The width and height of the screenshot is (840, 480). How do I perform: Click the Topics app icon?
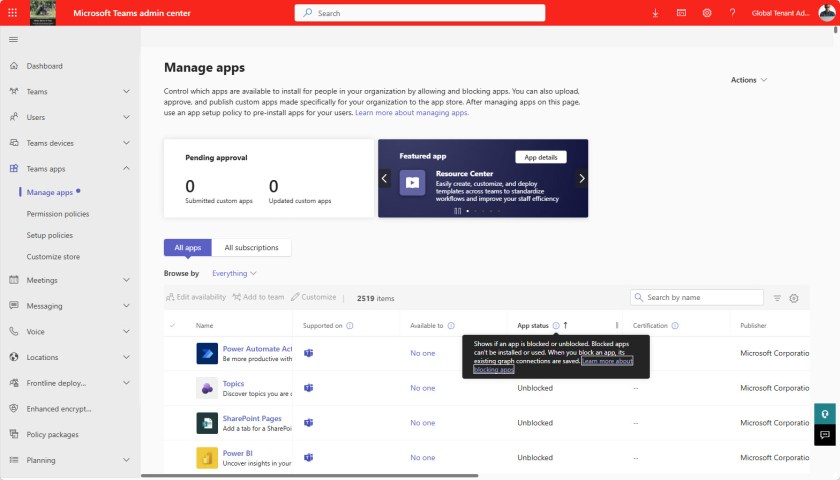[x=207, y=388]
